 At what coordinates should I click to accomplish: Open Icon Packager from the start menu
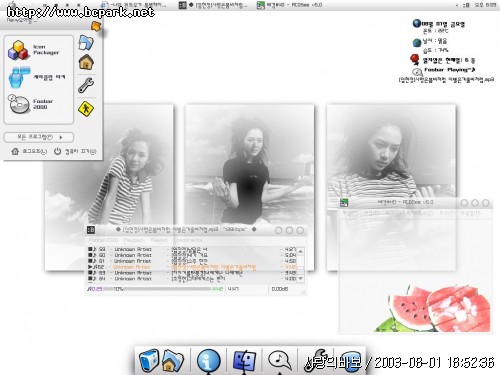pos(34,50)
